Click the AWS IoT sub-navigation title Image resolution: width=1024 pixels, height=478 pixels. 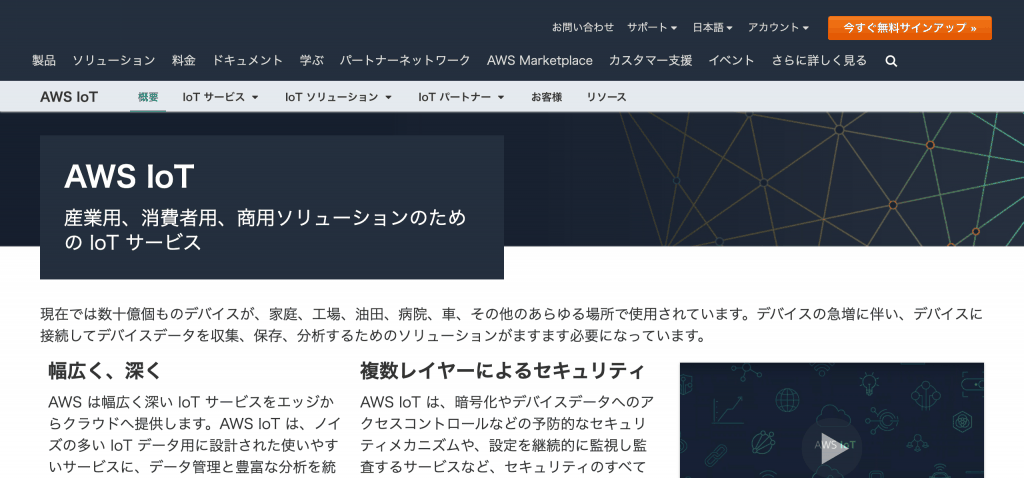[69, 97]
